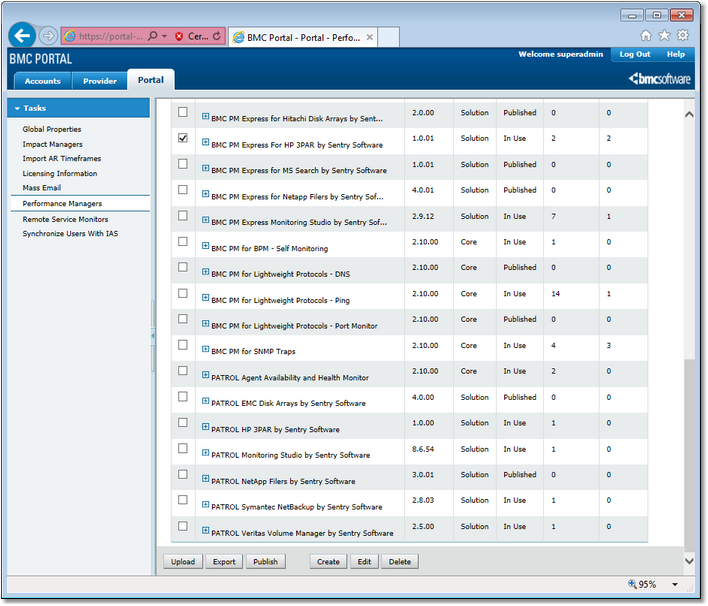
Task: Open Favorites star icon
Action: click(664, 35)
